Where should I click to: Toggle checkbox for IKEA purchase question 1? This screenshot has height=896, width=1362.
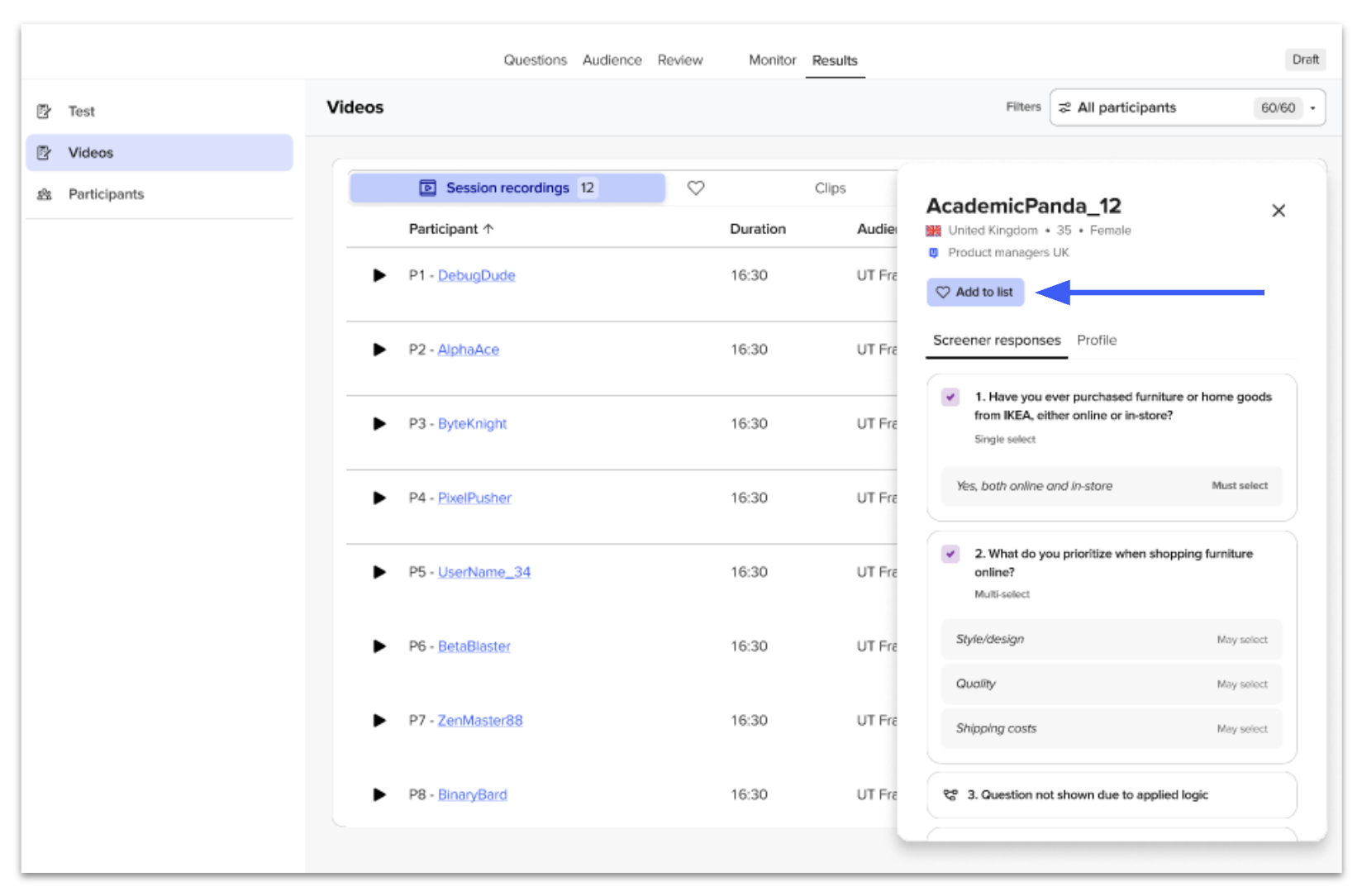950,397
